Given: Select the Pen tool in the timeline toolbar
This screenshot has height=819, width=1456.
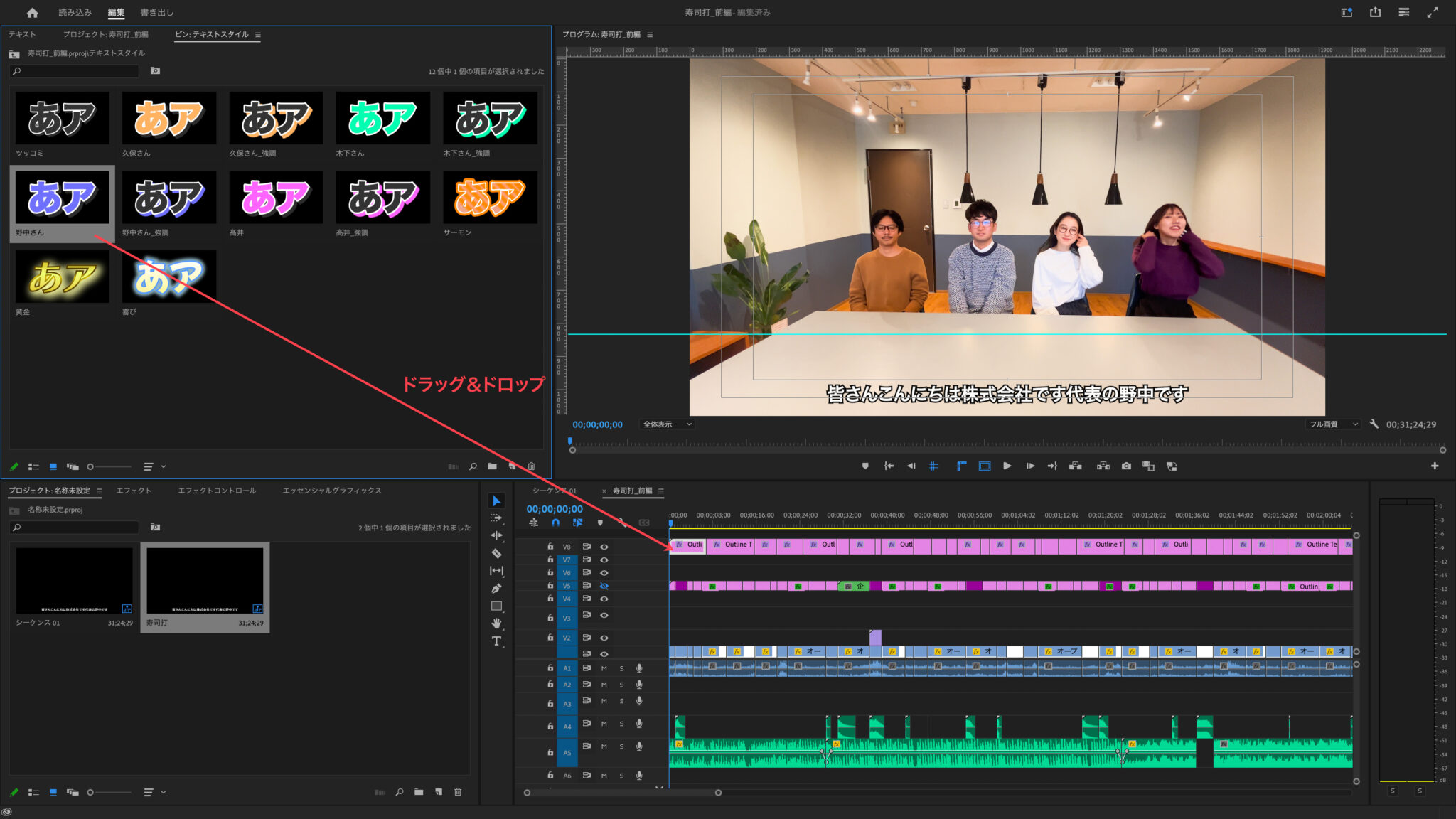Looking at the screenshot, I should [x=496, y=588].
